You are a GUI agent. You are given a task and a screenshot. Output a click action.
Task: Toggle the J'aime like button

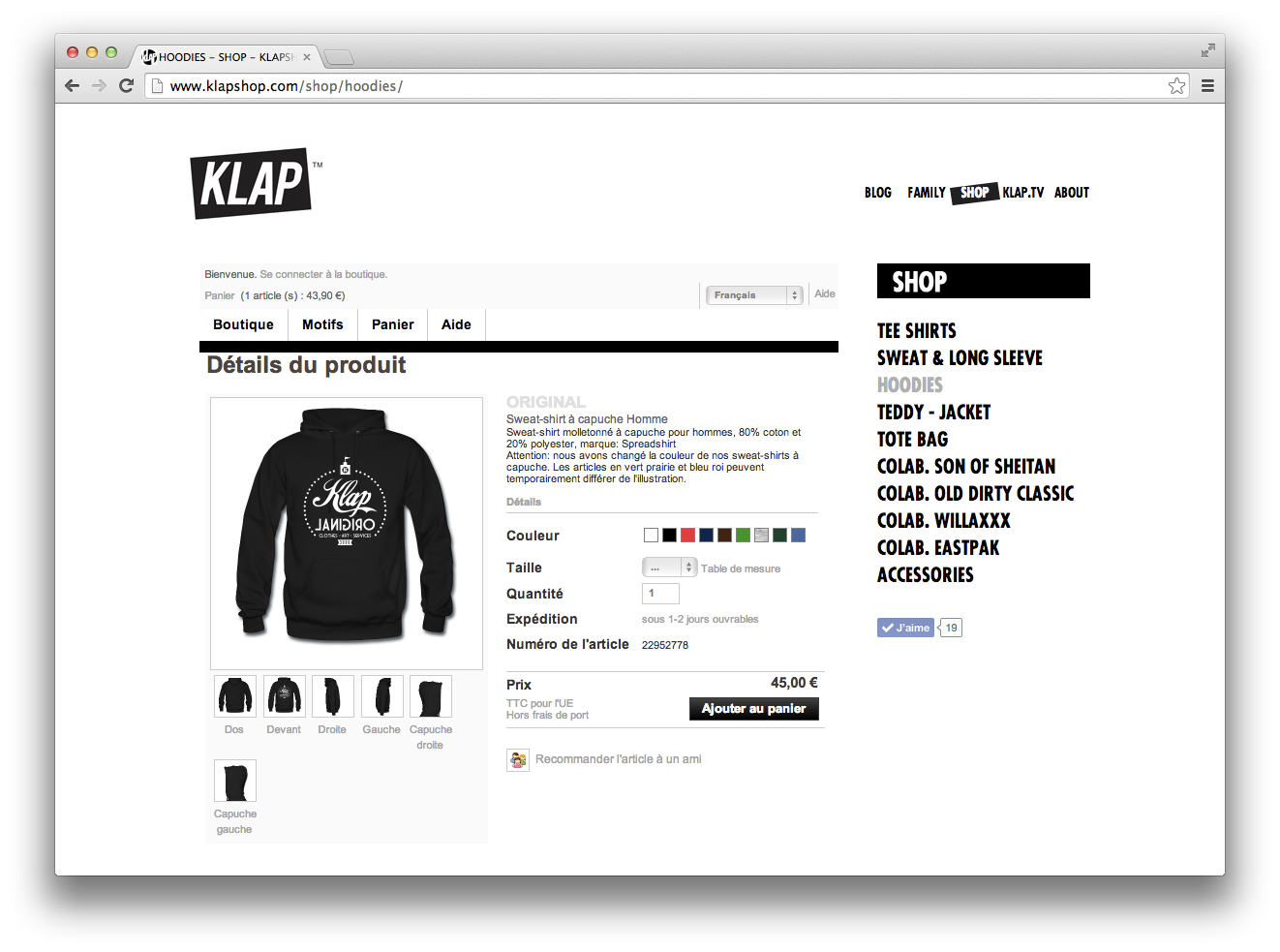click(x=905, y=628)
